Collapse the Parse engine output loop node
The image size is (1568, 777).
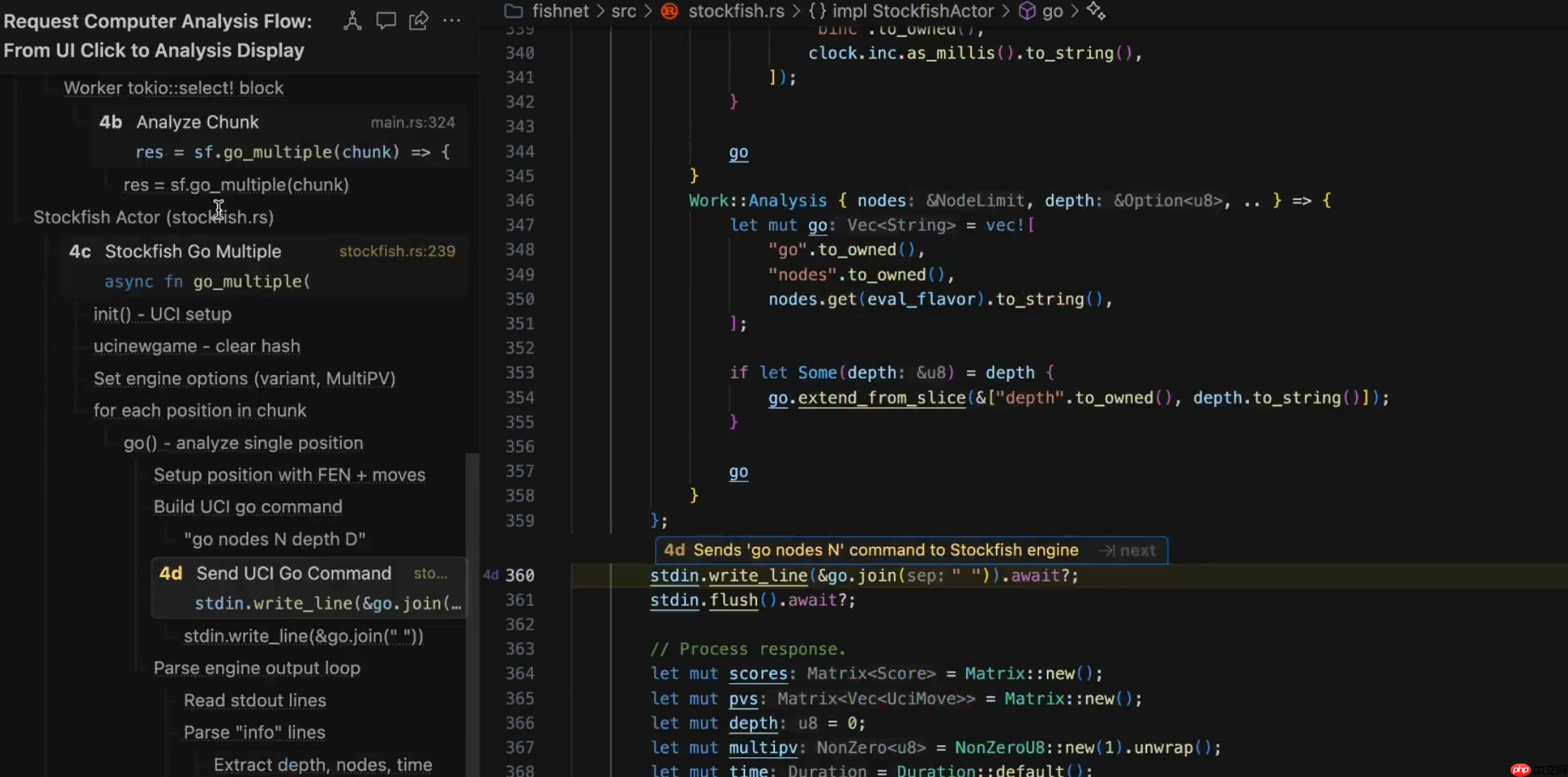coord(256,668)
